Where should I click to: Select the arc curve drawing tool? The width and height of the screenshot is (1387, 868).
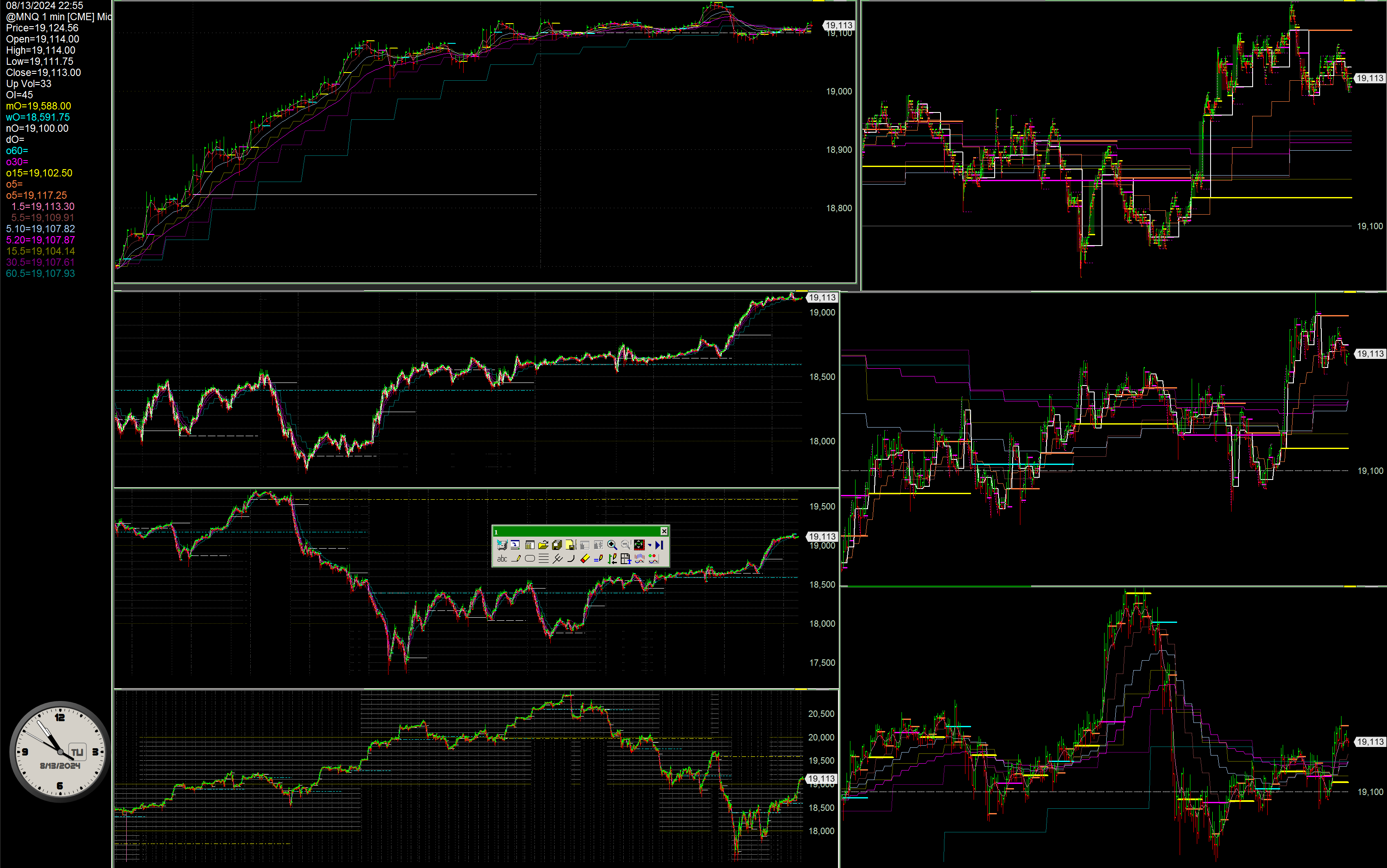tap(571, 558)
